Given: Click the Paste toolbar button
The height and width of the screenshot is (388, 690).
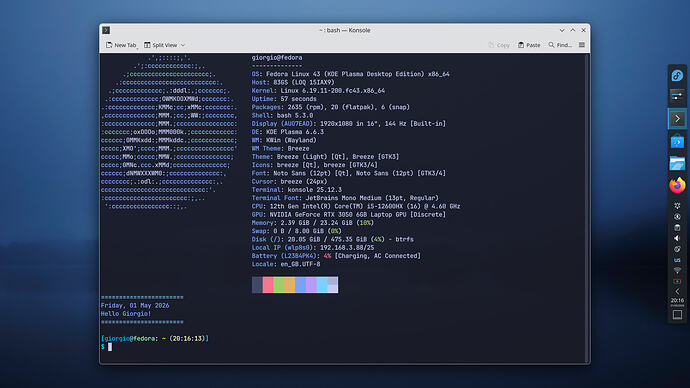Looking at the screenshot, I should (x=529, y=45).
